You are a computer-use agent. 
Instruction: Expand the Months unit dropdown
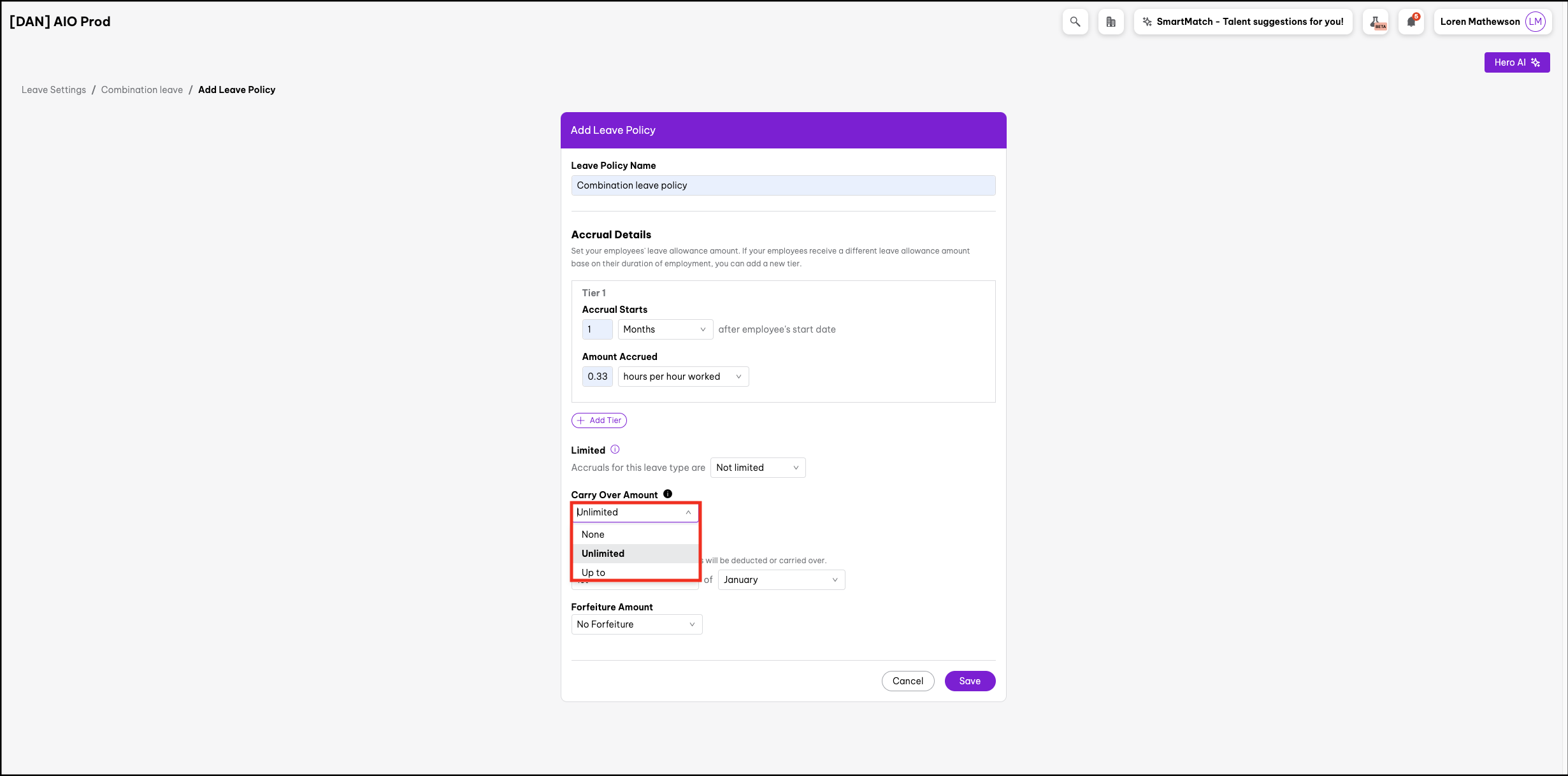pyautogui.click(x=665, y=329)
